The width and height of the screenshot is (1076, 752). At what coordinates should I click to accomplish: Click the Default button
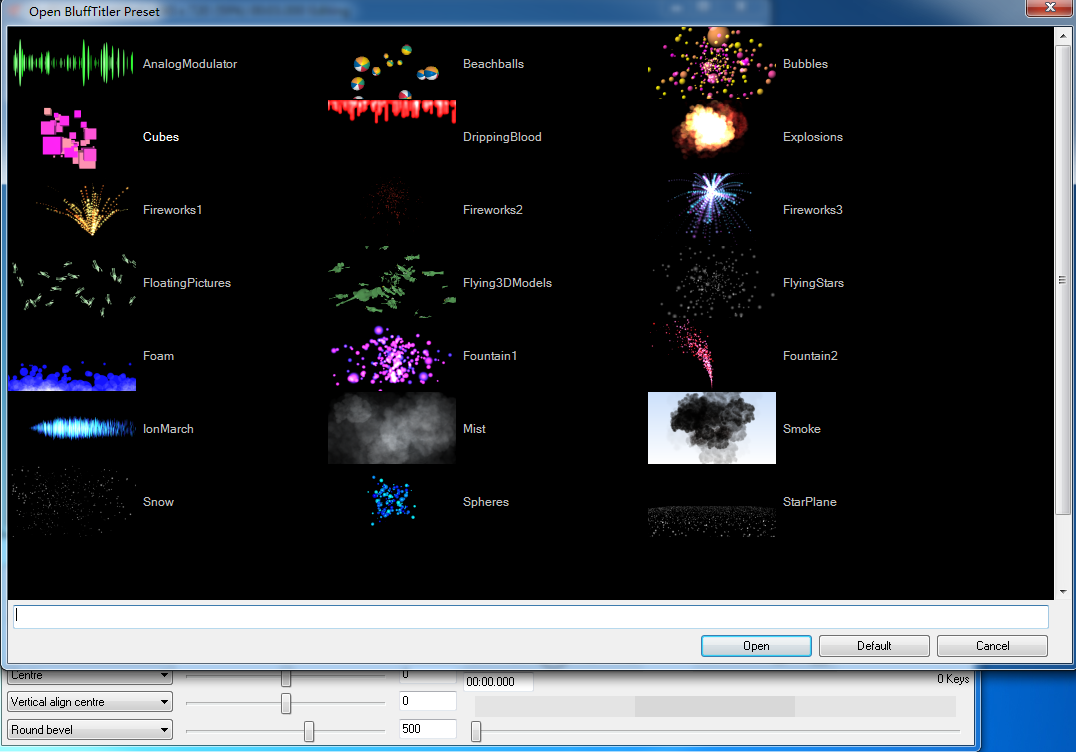pyautogui.click(x=874, y=646)
